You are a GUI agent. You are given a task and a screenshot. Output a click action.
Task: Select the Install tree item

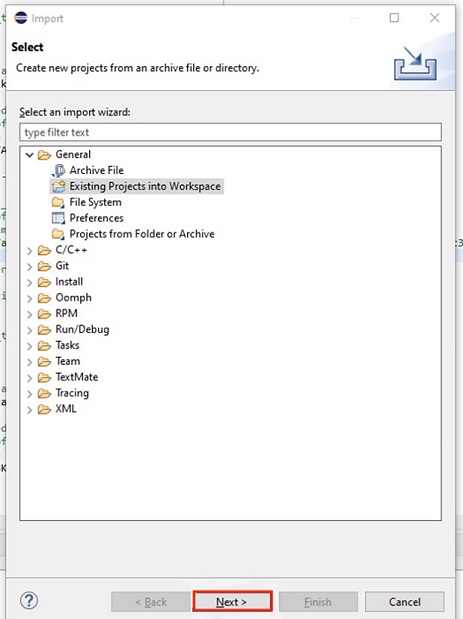click(x=69, y=282)
